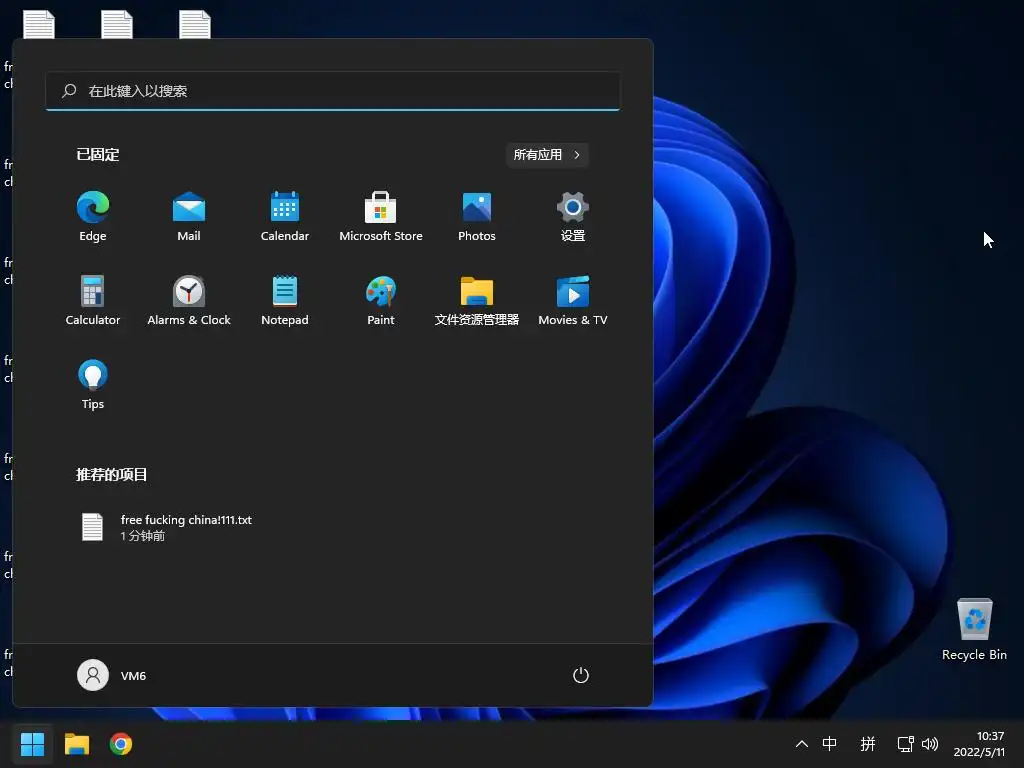Launch Movies & TV
This screenshot has height=768, width=1024.
573,300
